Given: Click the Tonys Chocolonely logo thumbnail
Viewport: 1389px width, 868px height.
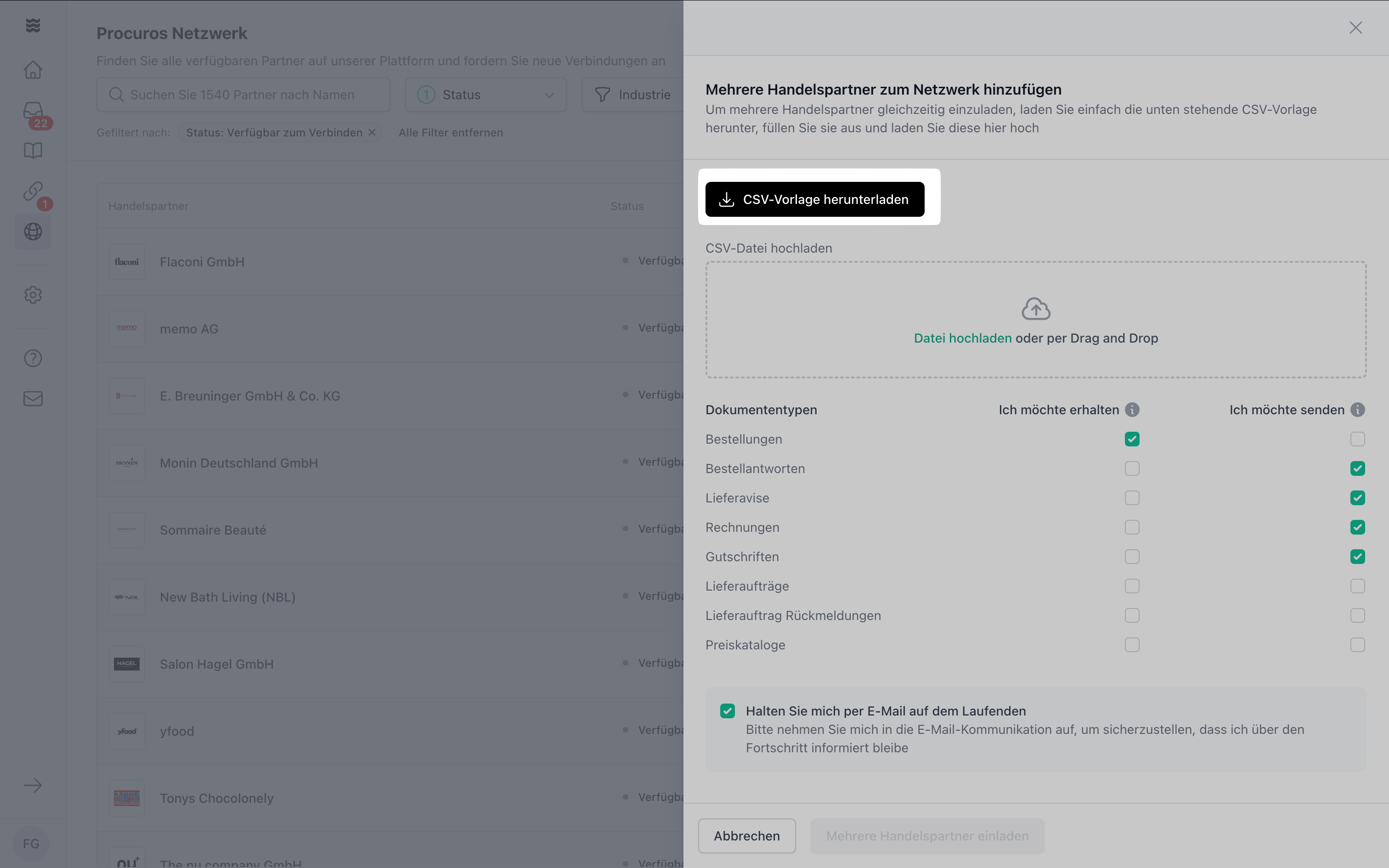Looking at the screenshot, I should click(x=127, y=799).
